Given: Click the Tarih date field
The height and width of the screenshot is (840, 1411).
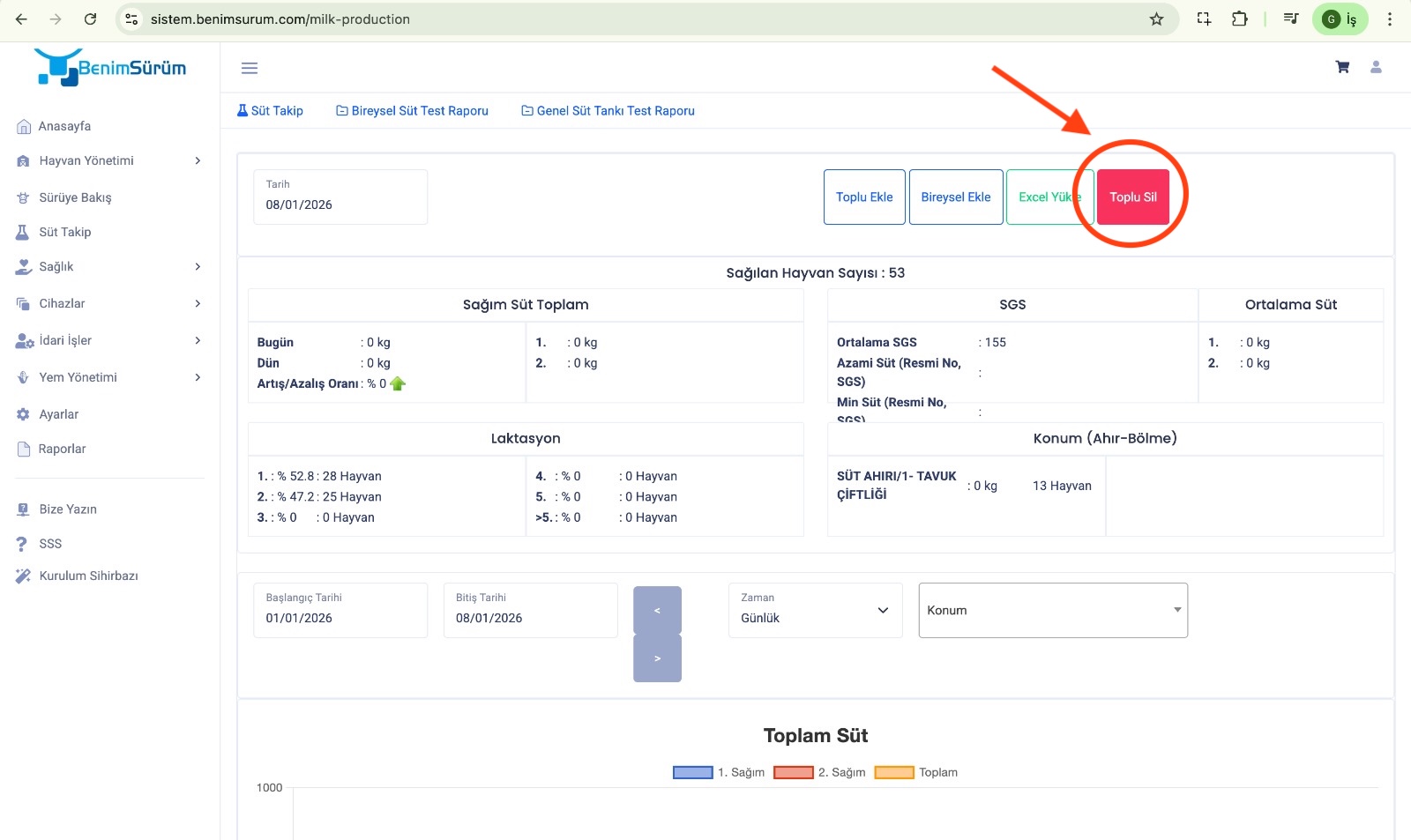Looking at the screenshot, I should click(x=340, y=197).
